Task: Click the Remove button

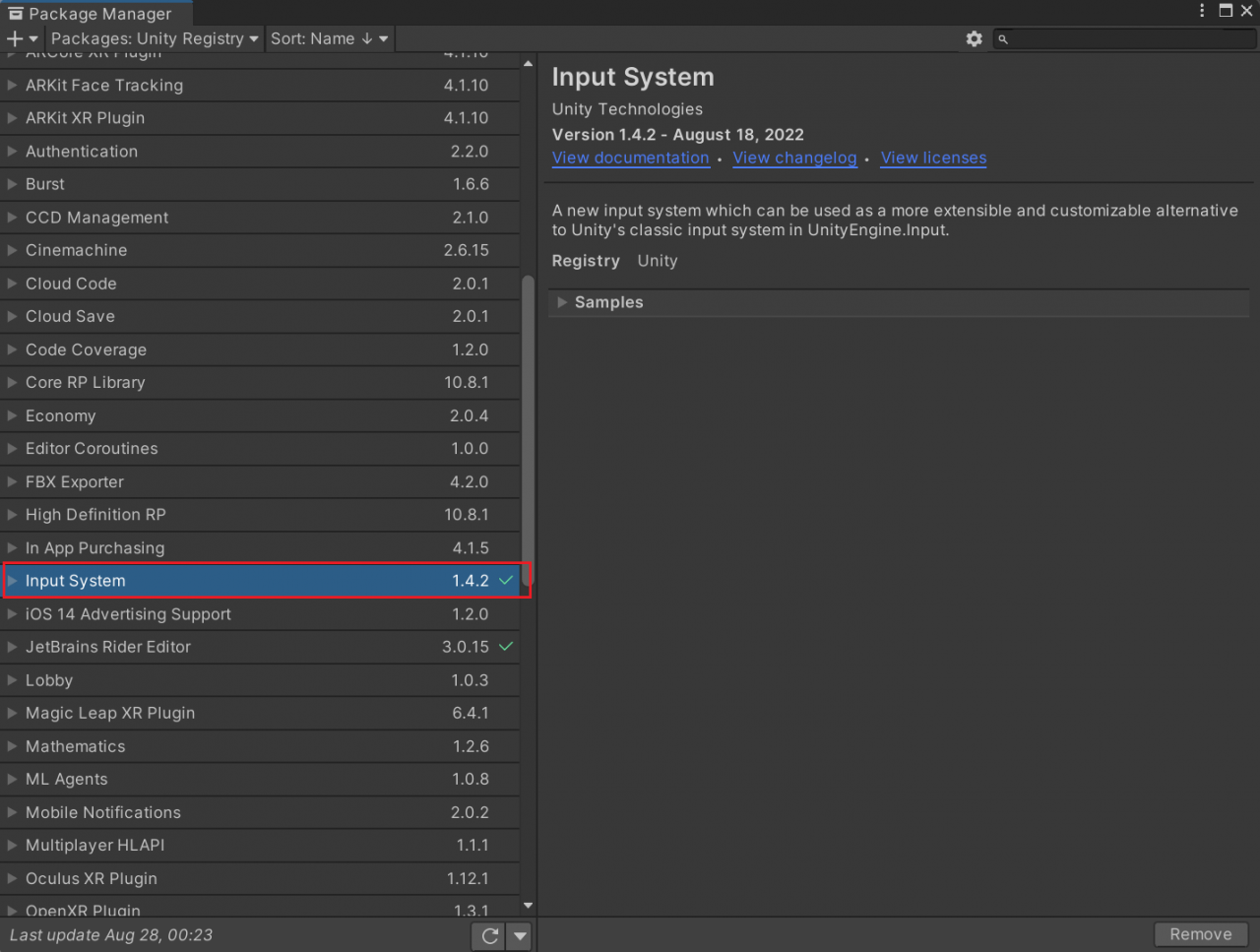Action: [1201, 934]
